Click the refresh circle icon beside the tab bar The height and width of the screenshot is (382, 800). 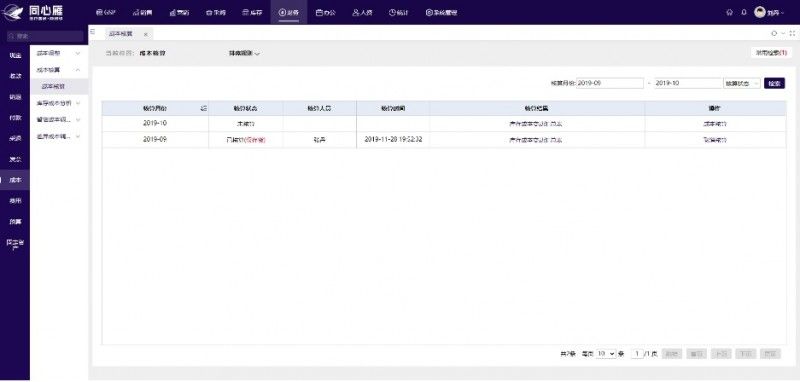tap(774, 33)
